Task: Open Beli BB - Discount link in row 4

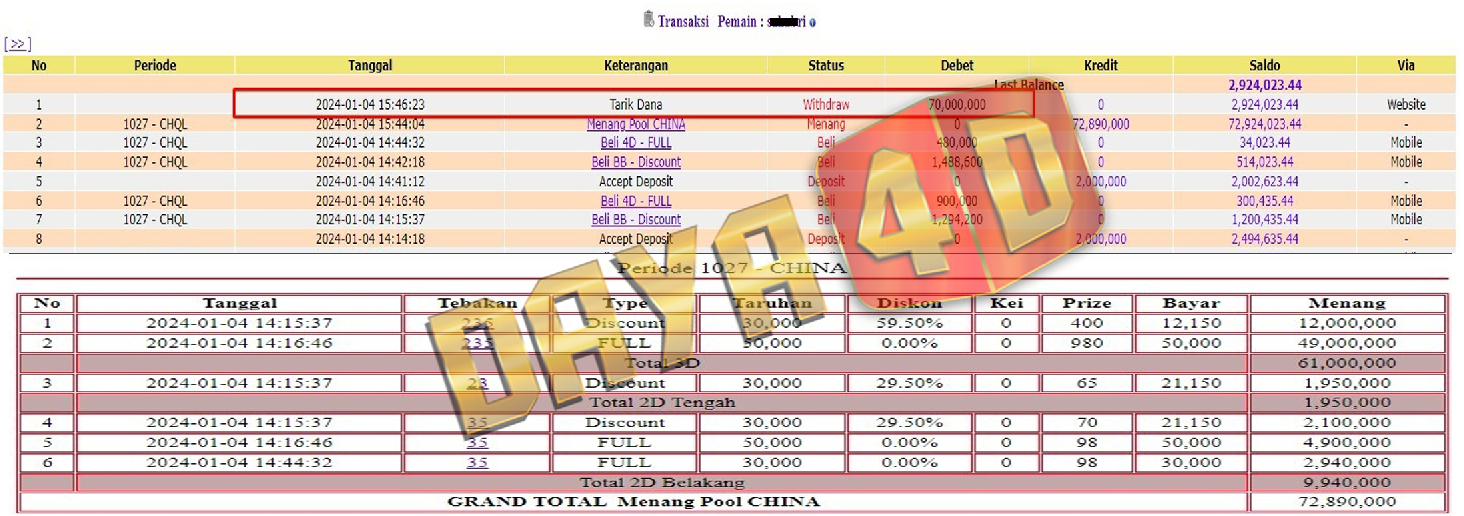Action: 636,162
